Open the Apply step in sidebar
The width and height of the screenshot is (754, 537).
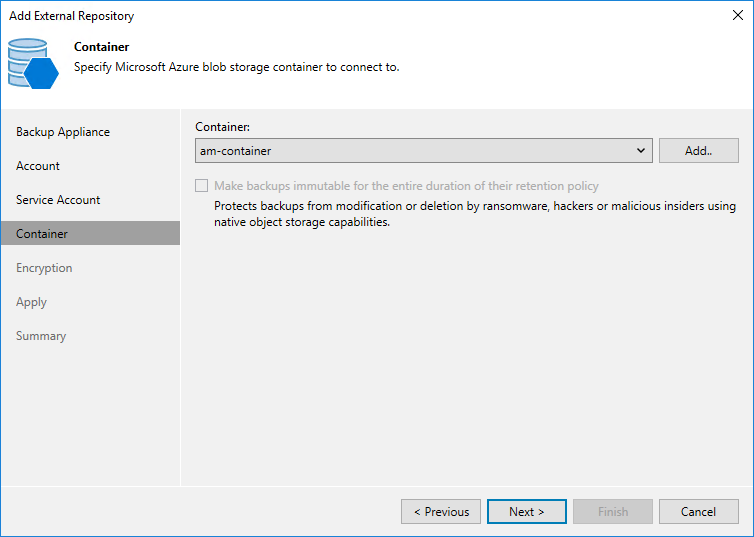[x=31, y=302]
